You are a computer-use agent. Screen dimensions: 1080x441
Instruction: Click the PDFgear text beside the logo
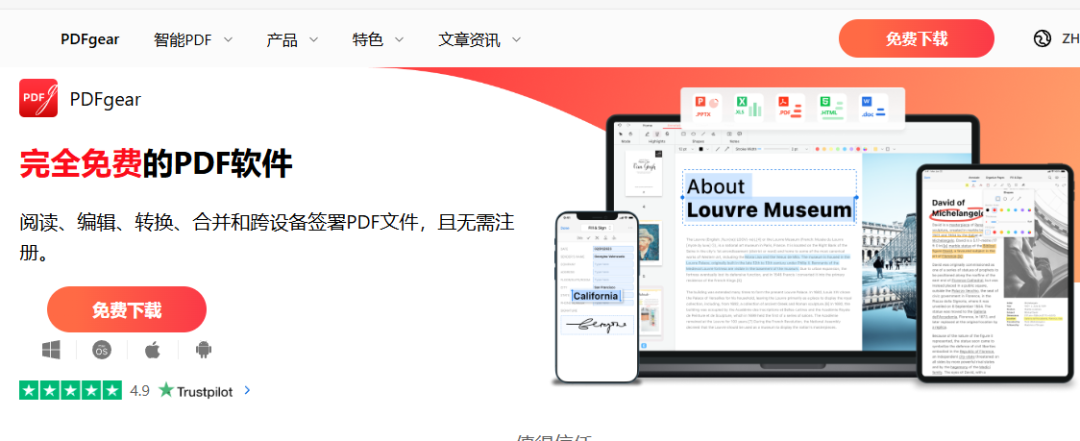[105, 99]
